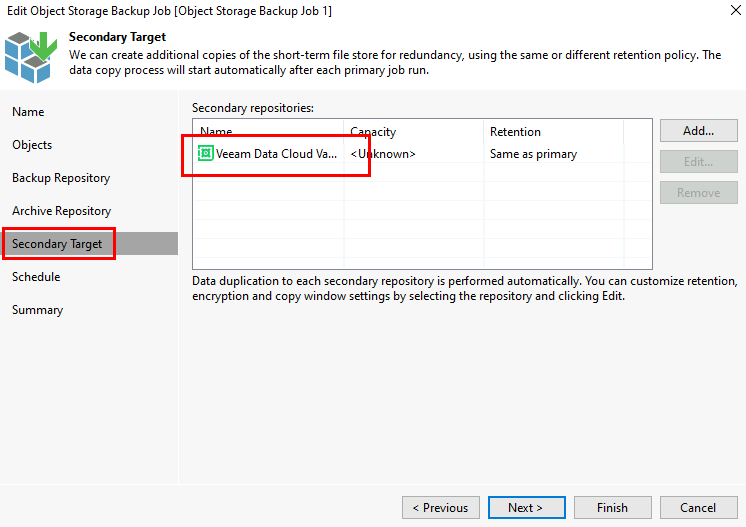Add a new secondary repository
The height and width of the screenshot is (527, 746).
tap(698, 131)
